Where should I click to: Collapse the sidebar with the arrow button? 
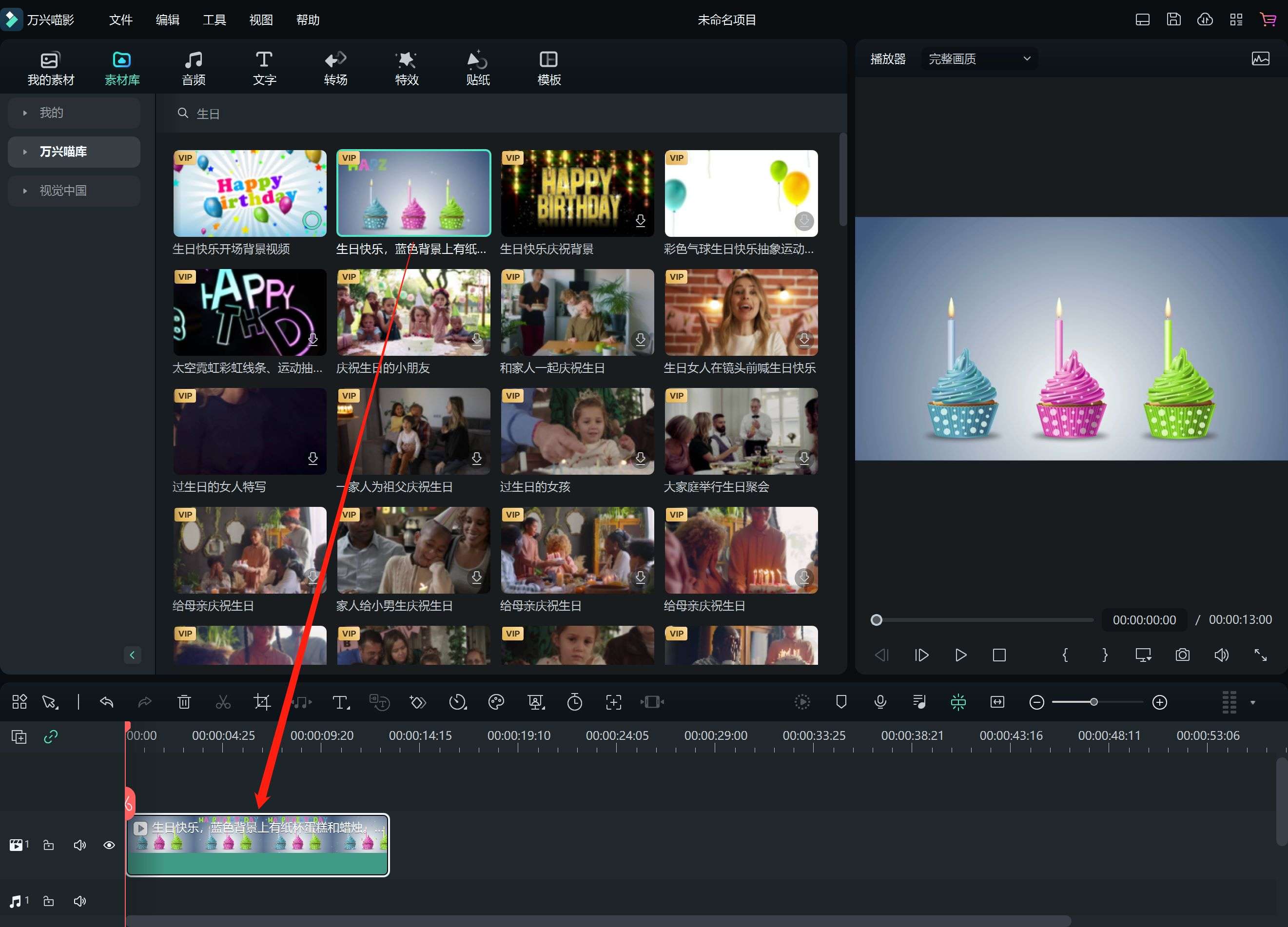tap(132, 655)
